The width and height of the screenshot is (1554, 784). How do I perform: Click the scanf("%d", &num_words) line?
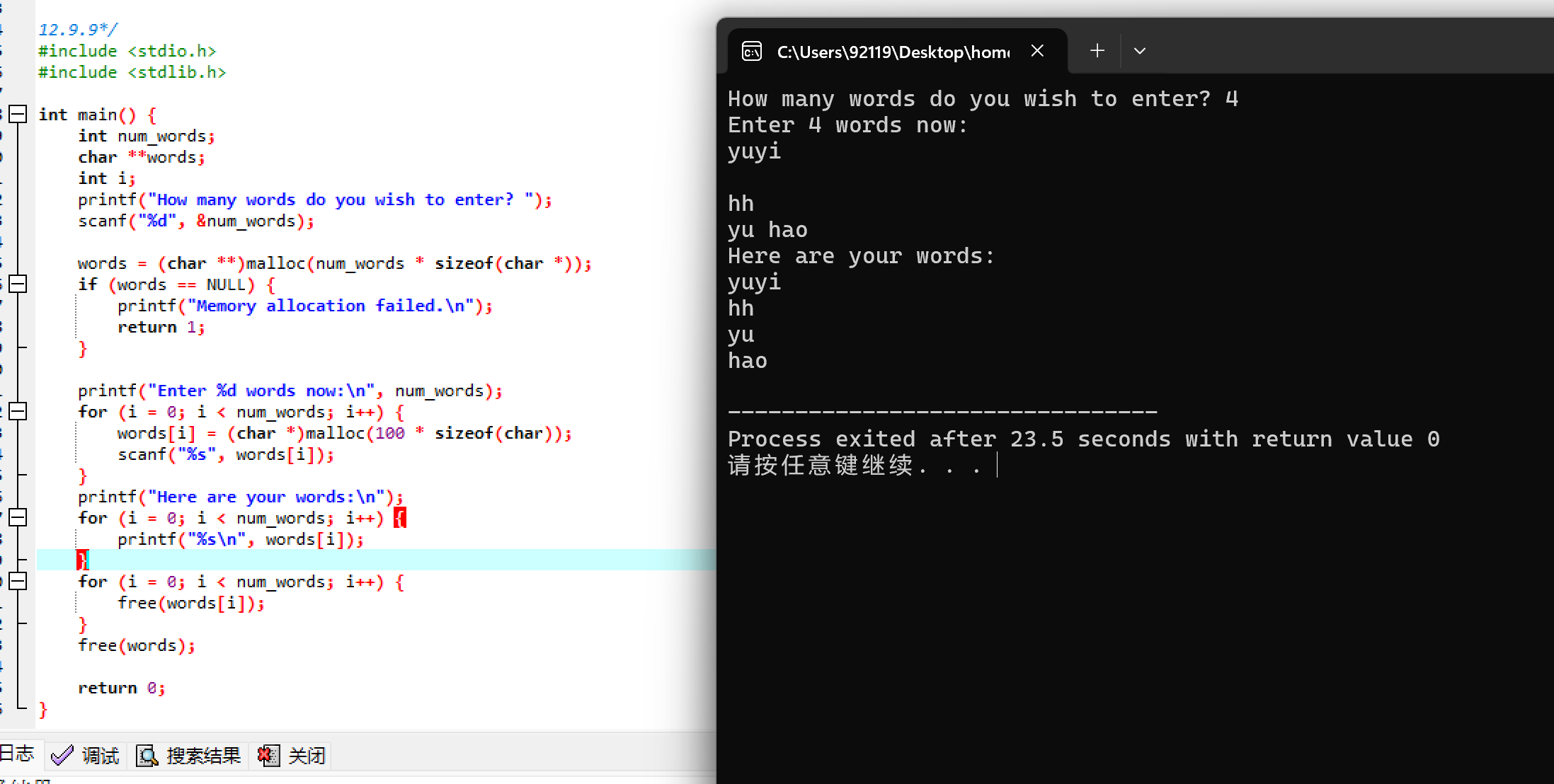(196, 221)
